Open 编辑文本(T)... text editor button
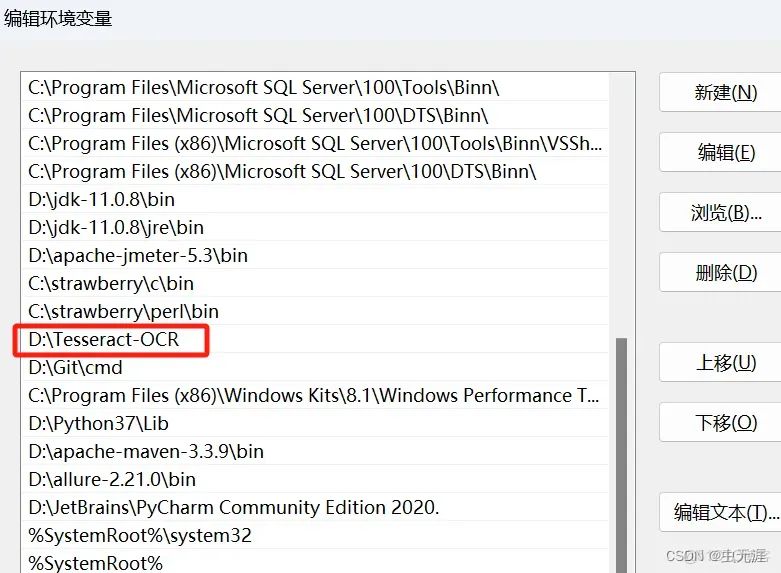Image resolution: width=781 pixels, height=573 pixels. point(721,512)
